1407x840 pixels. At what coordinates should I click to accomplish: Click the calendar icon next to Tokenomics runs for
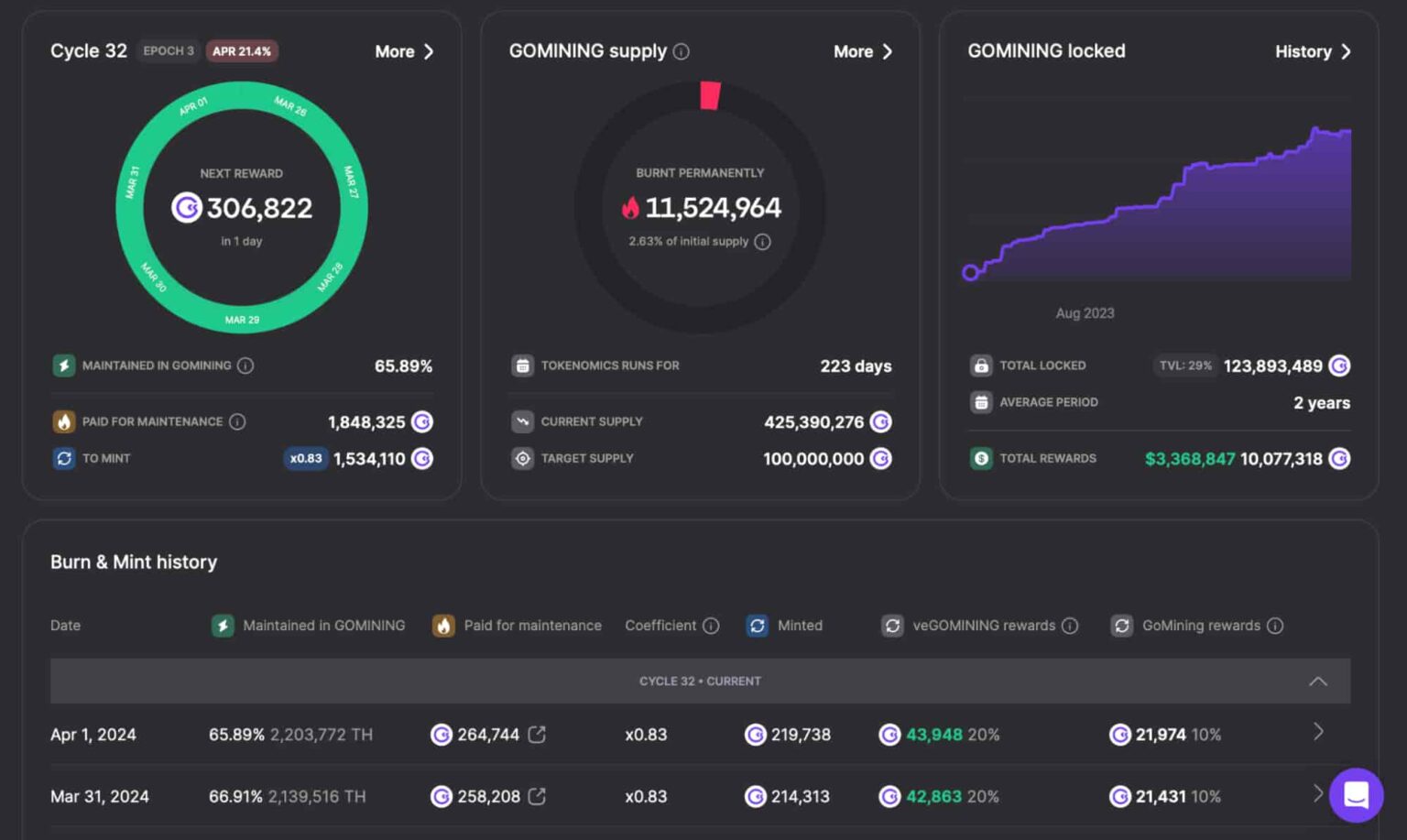click(x=522, y=365)
